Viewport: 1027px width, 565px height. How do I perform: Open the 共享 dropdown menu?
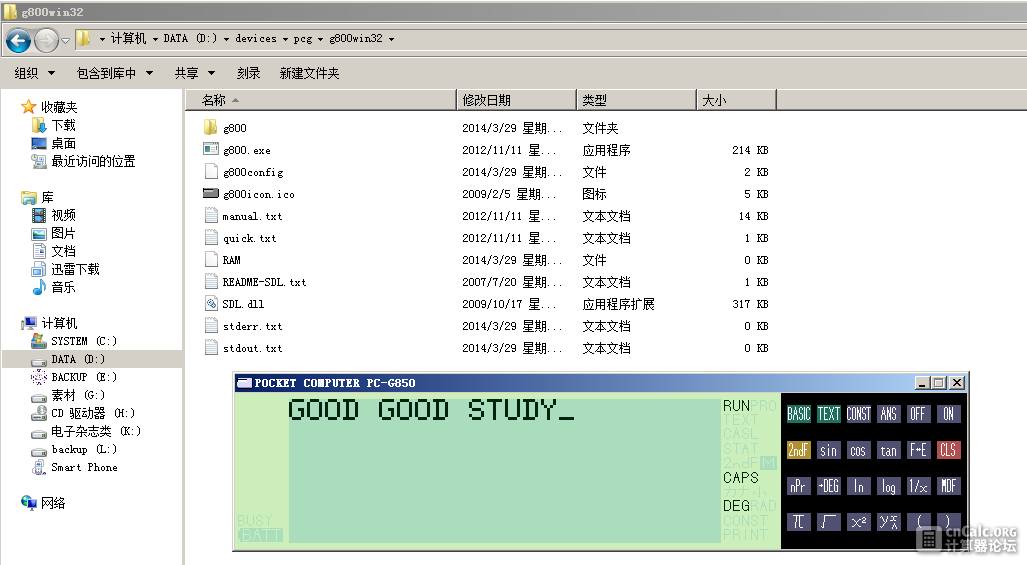tap(195, 73)
